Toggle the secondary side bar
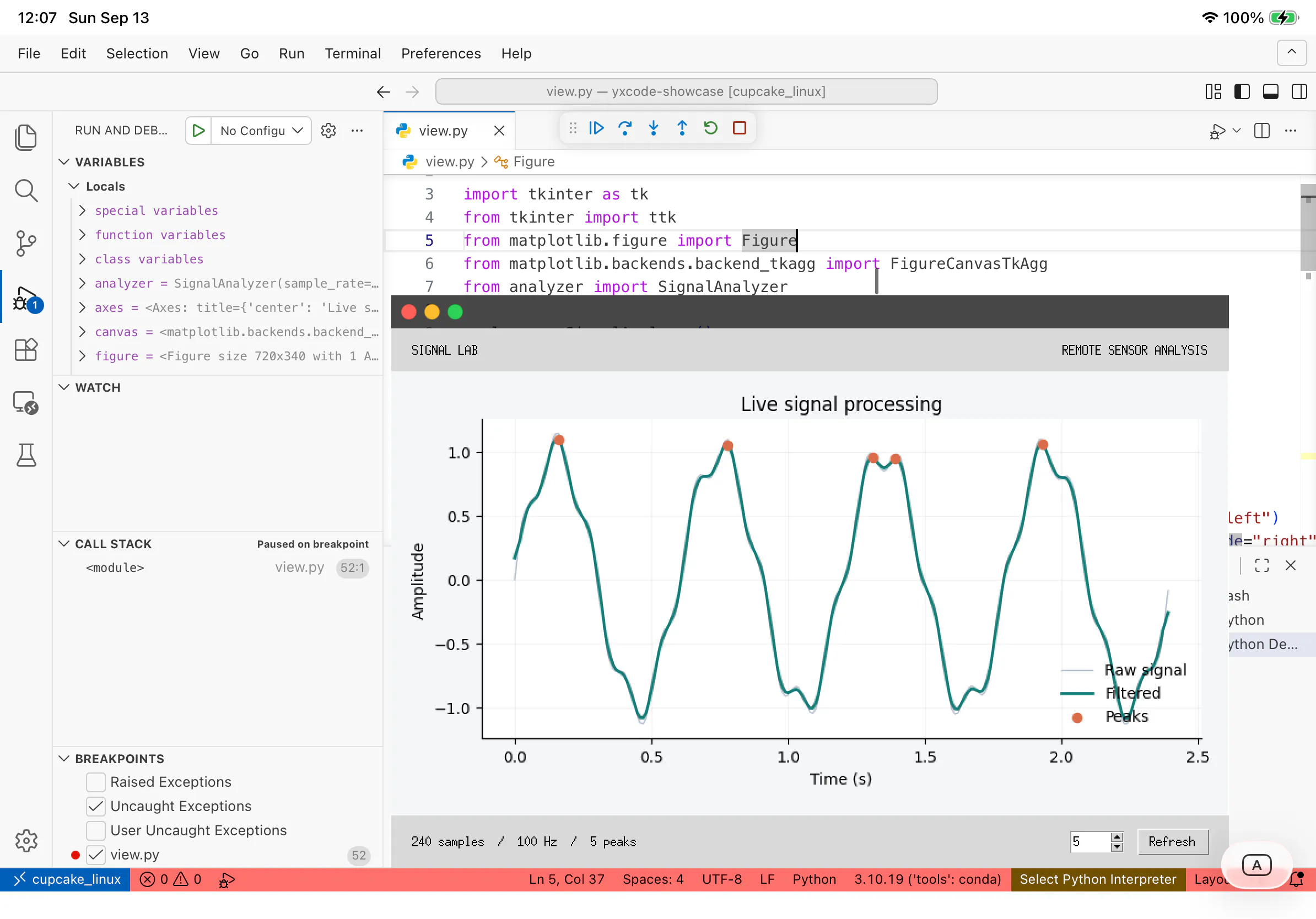Screen dimensions: 1316x919 coord(1299,91)
